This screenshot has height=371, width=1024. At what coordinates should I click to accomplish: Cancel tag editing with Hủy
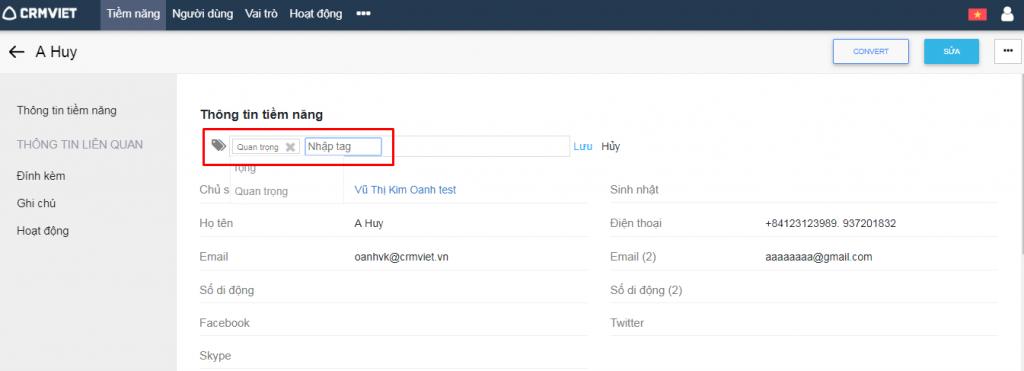coord(611,146)
